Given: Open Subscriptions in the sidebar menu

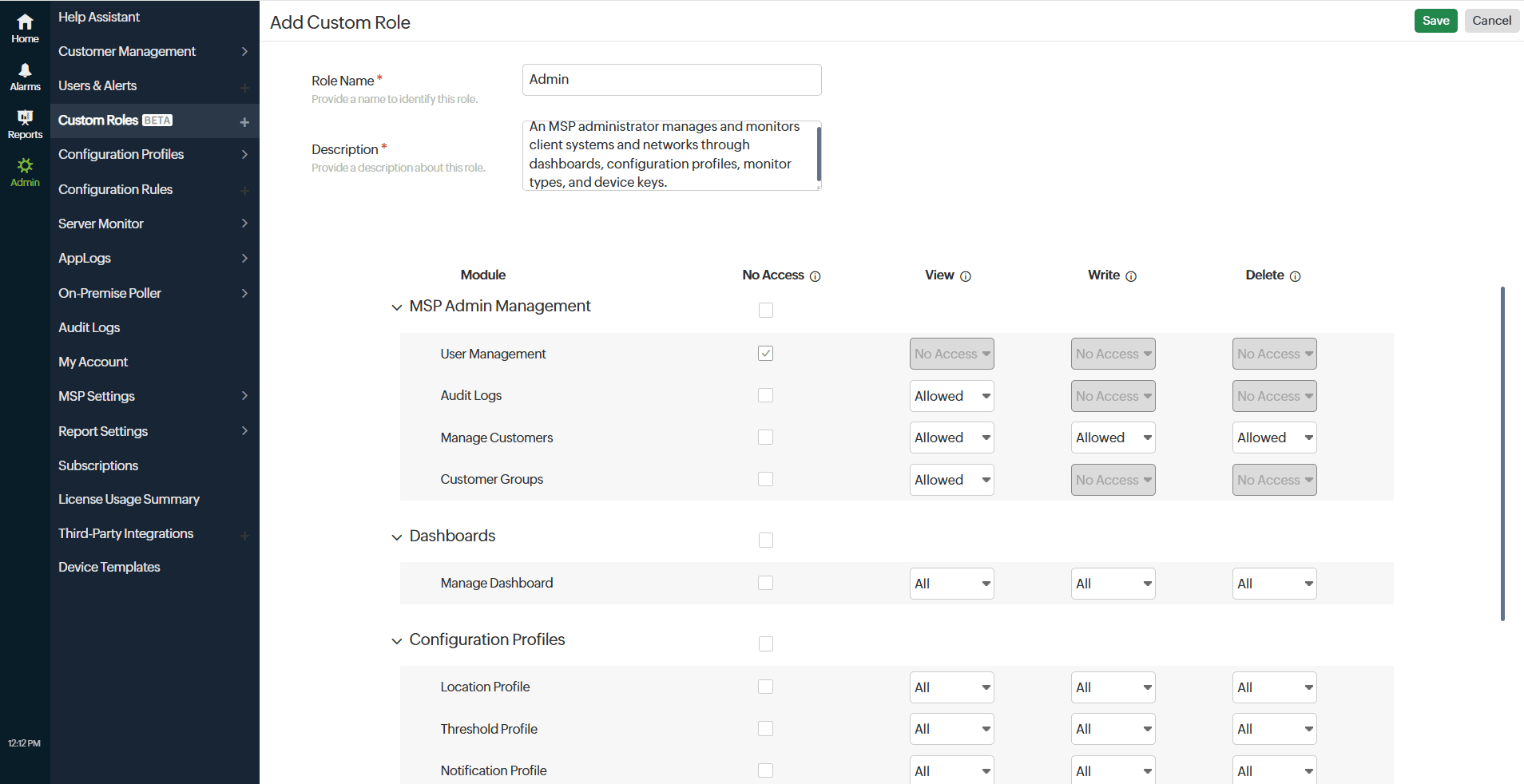Looking at the screenshot, I should click(x=98, y=465).
